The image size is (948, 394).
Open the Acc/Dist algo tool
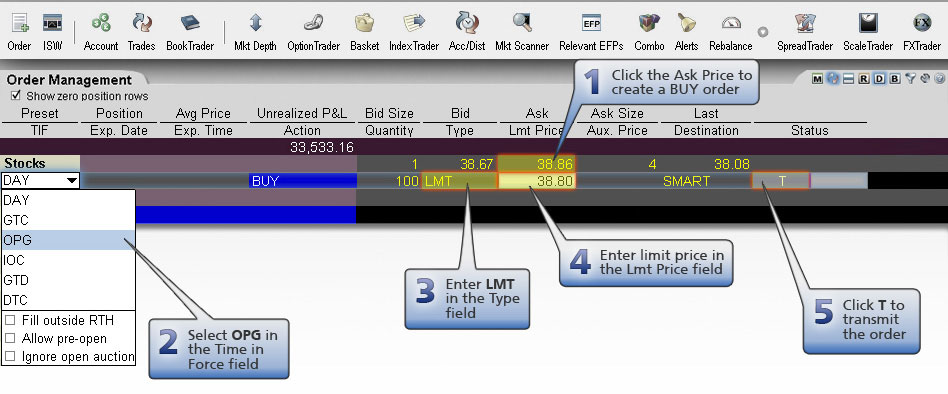pos(467,31)
